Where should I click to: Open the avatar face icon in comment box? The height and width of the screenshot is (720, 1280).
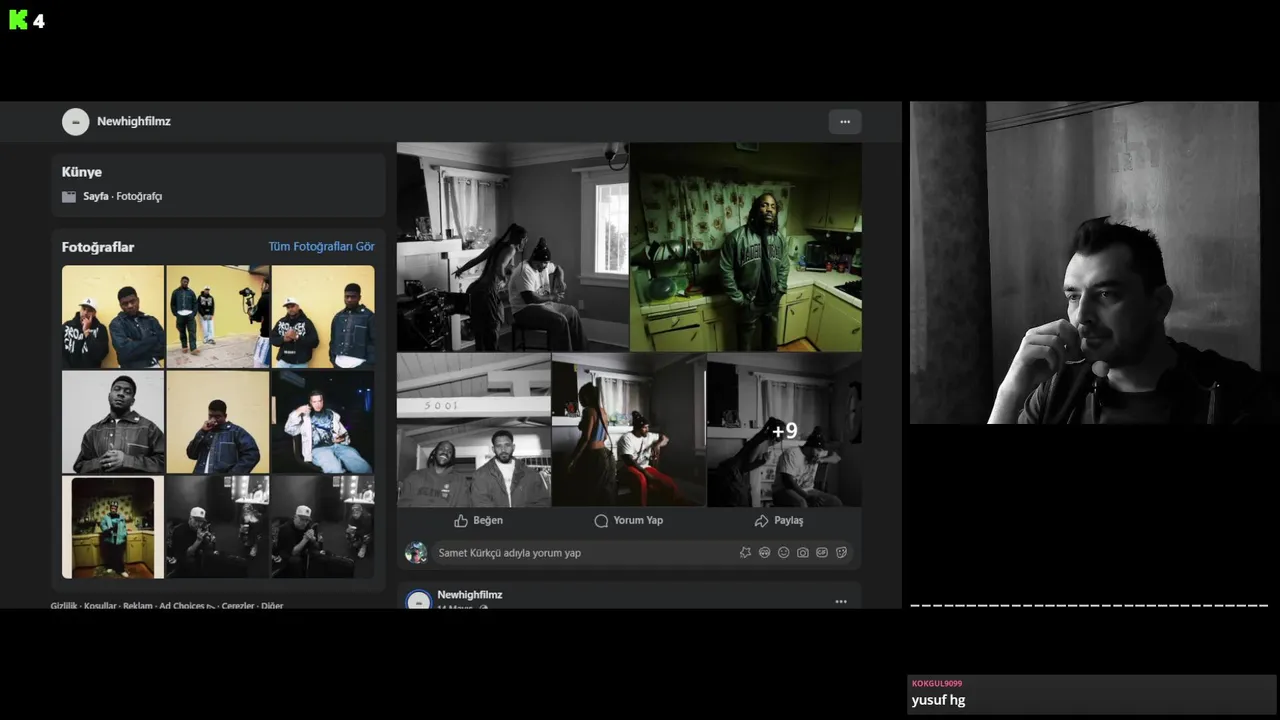pyautogui.click(x=764, y=552)
